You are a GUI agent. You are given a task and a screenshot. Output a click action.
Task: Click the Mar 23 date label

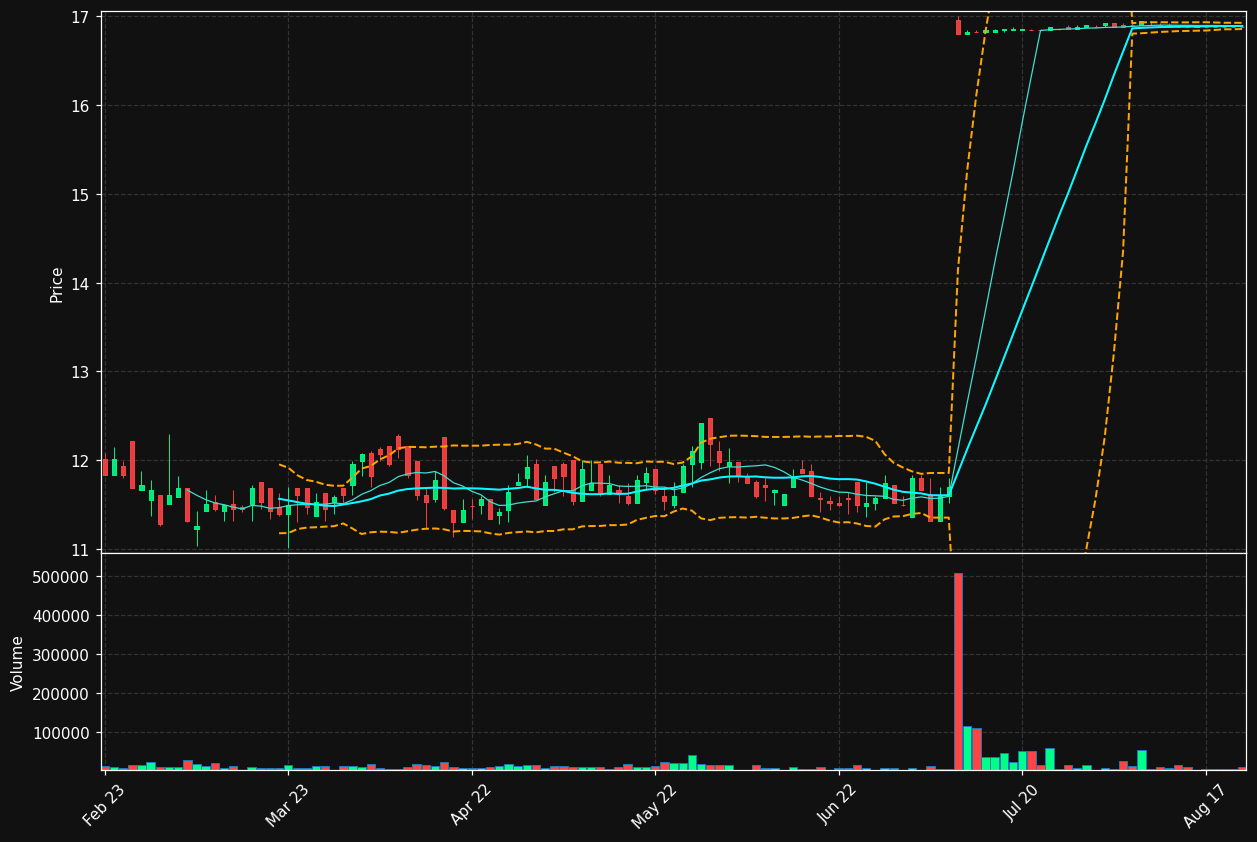(287, 805)
